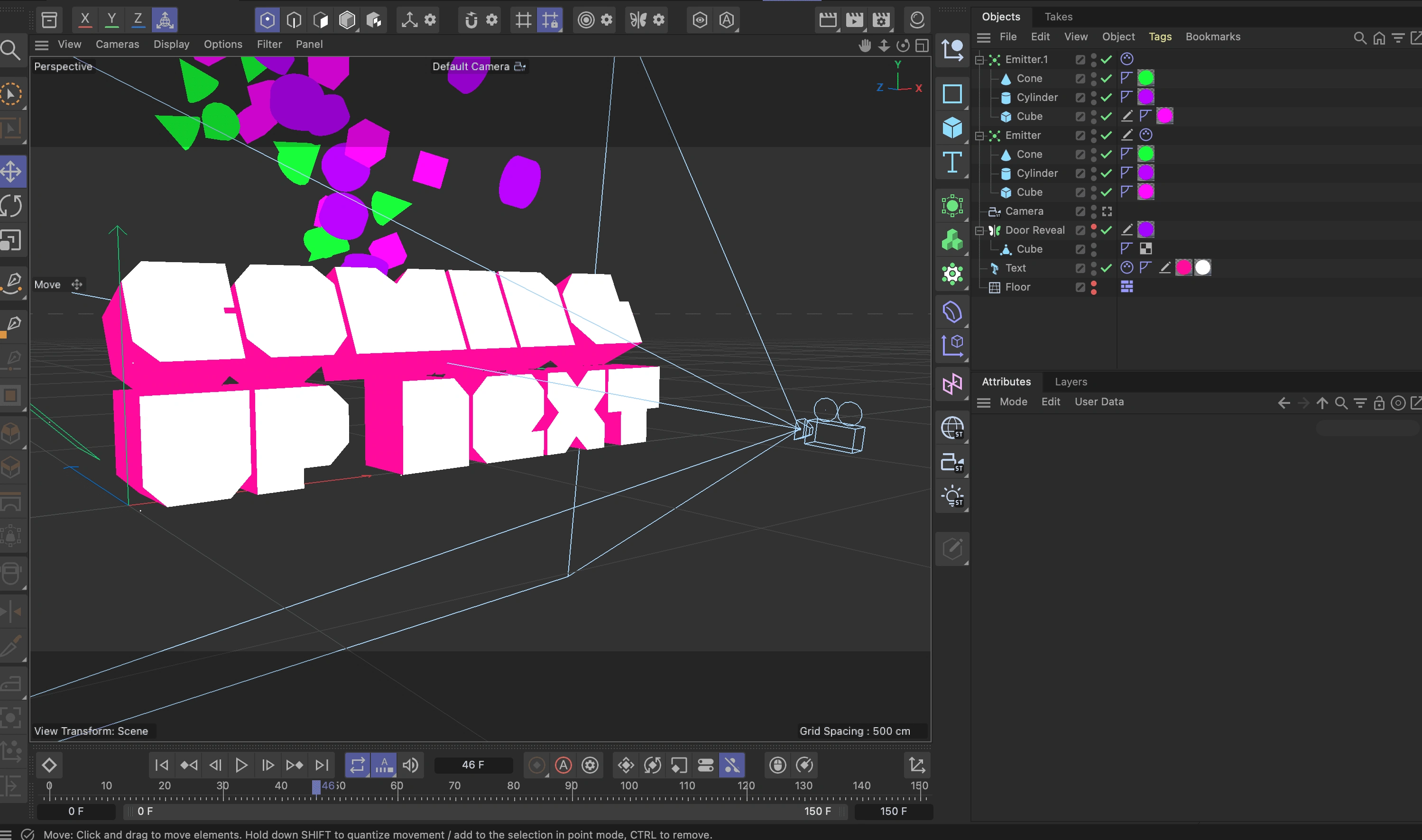Image resolution: width=1422 pixels, height=840 pixels.
Task: Click the pink color swatch on Text object
Action: coord(1184,268)
